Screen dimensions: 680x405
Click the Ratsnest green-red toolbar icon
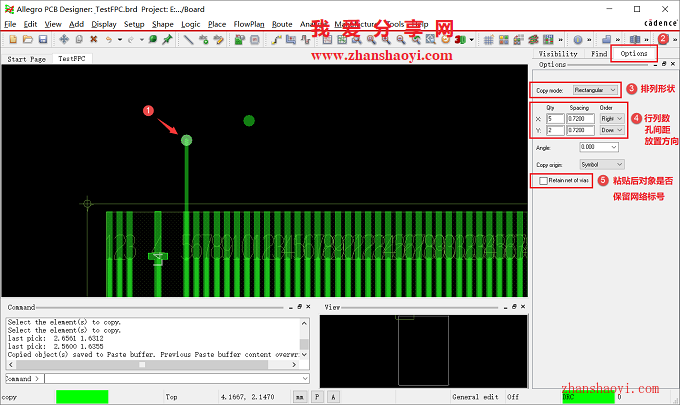pos(533,39)
